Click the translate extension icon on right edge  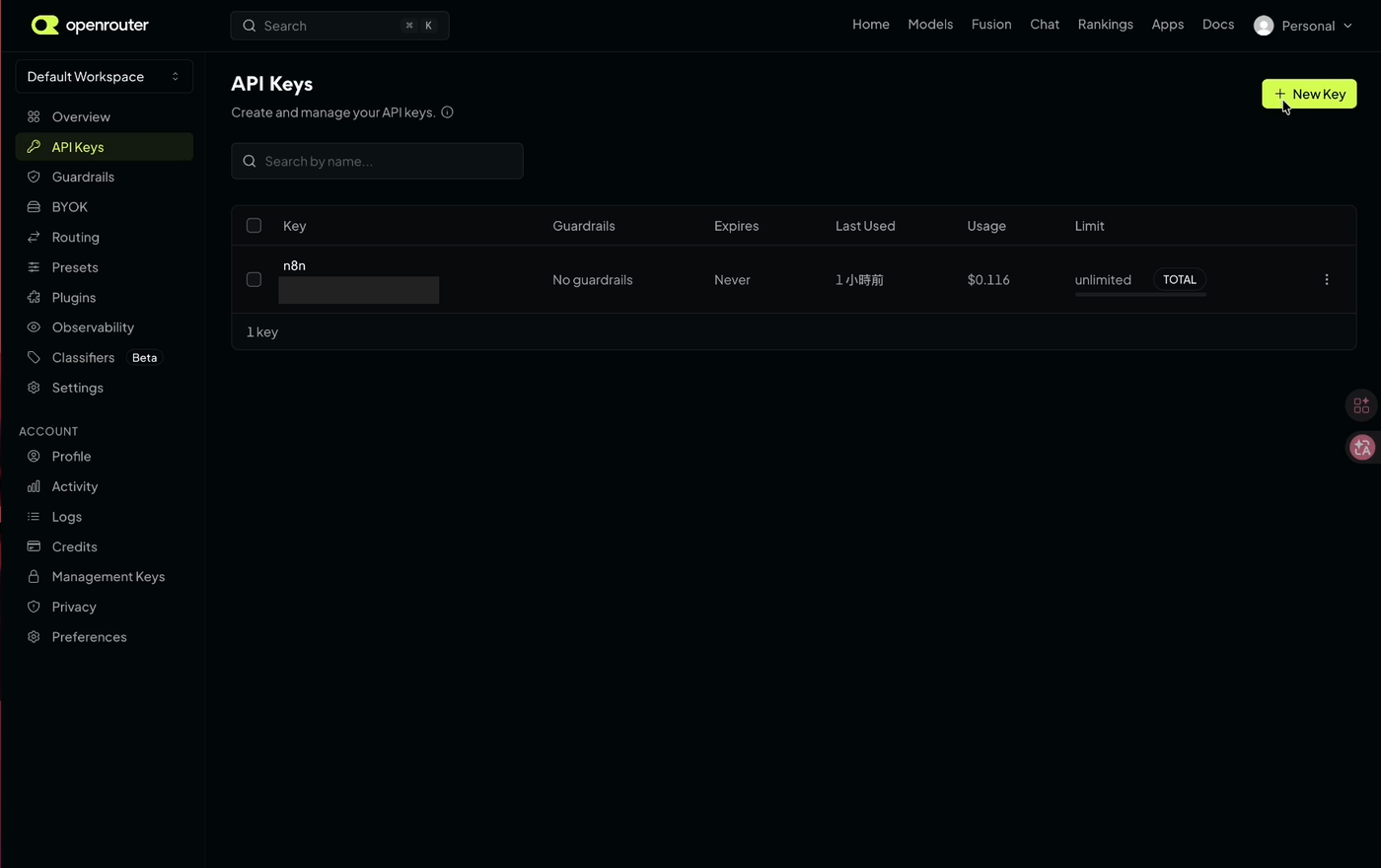[1362, 448]
